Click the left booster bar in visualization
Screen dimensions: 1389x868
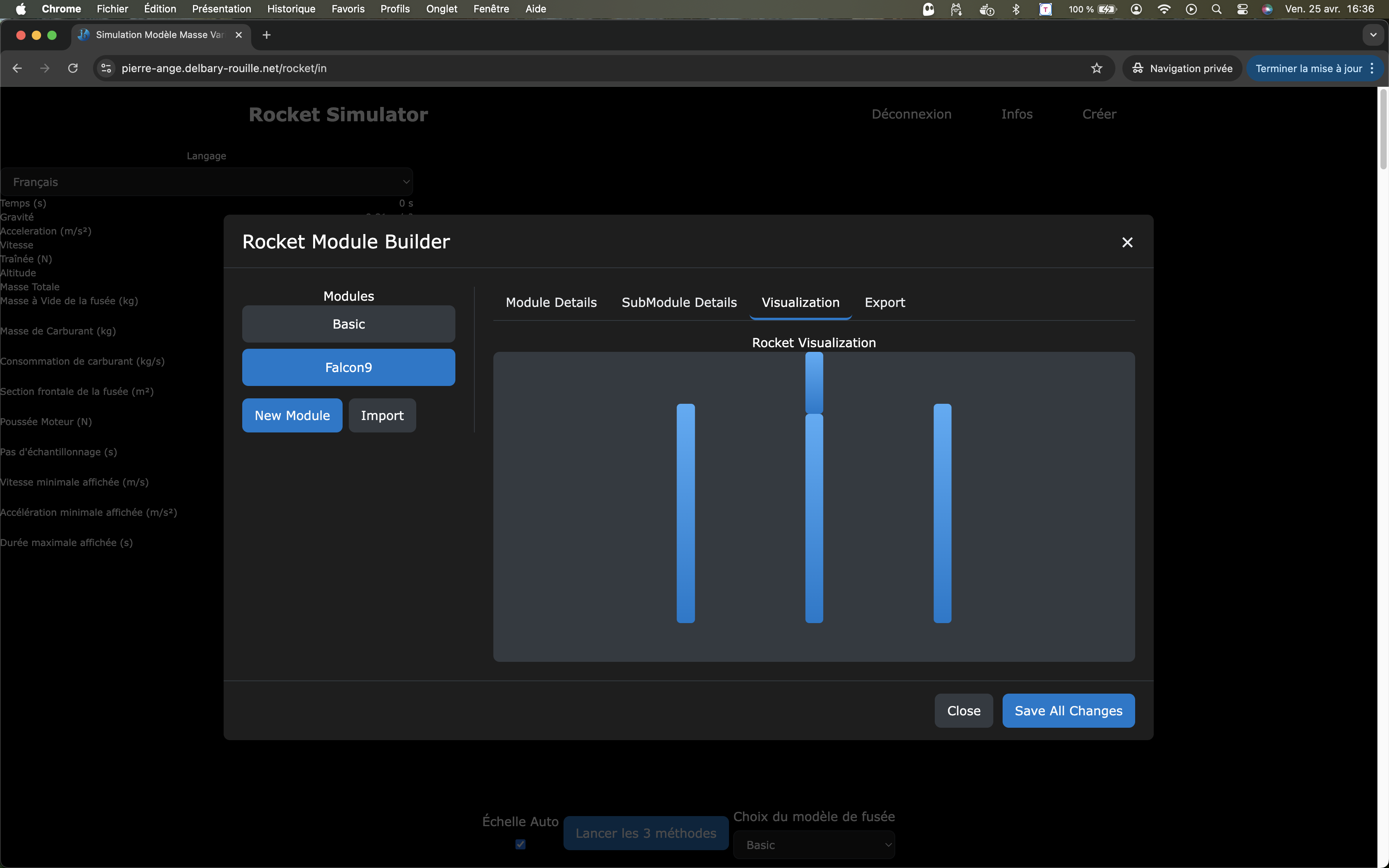point(686,513)
